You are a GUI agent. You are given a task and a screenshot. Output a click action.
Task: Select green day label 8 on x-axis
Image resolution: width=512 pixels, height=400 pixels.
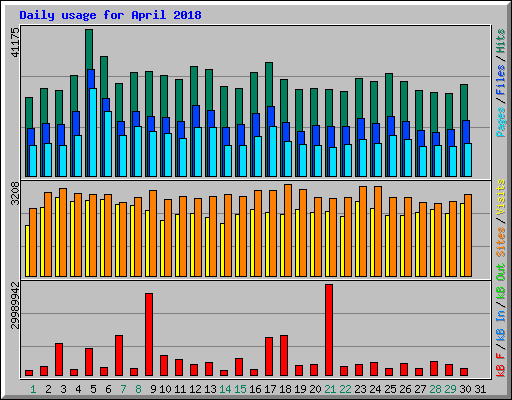click(x=138, y=389)
